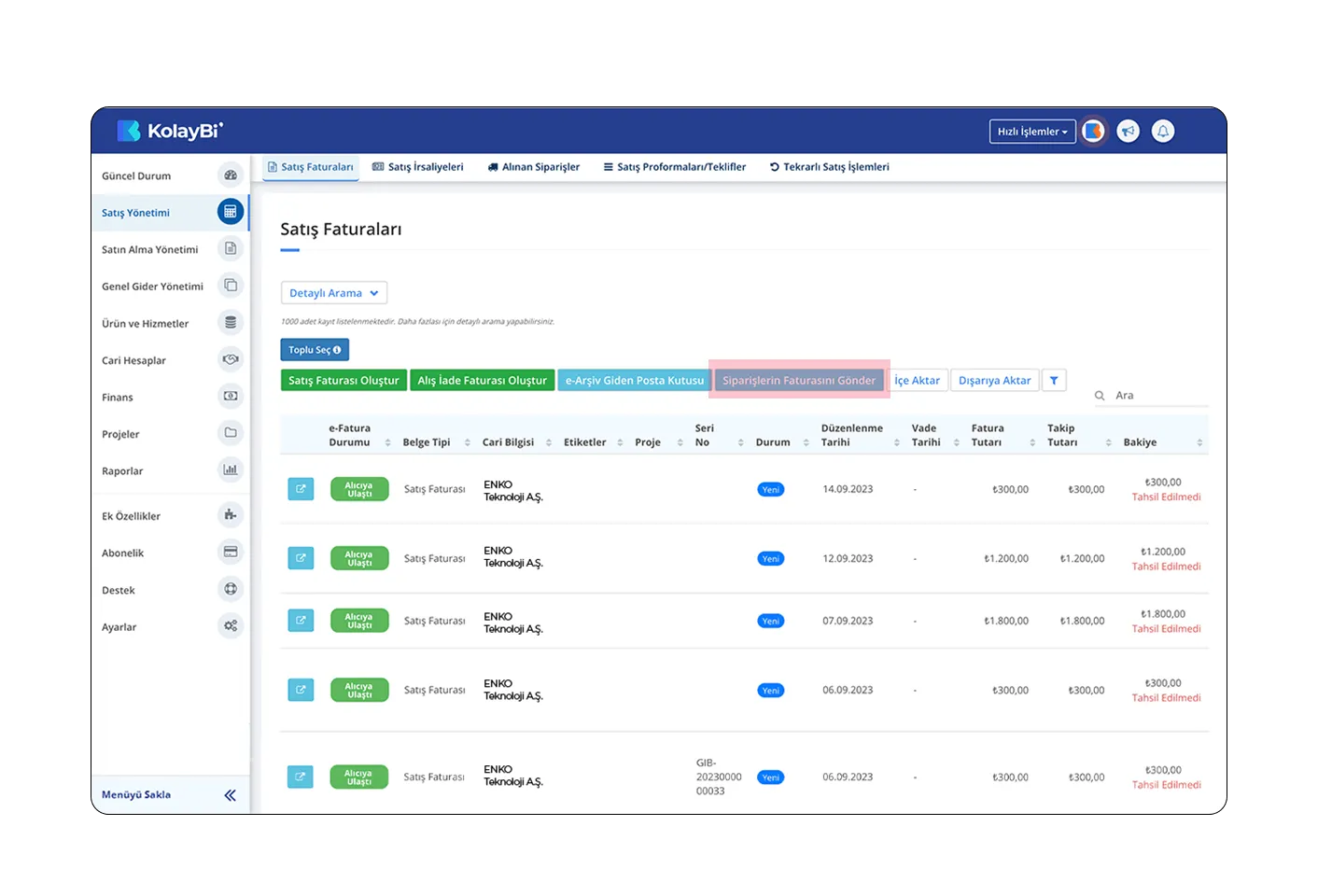Click Yeni status badge for 12.09.2023 invoice

771,559
